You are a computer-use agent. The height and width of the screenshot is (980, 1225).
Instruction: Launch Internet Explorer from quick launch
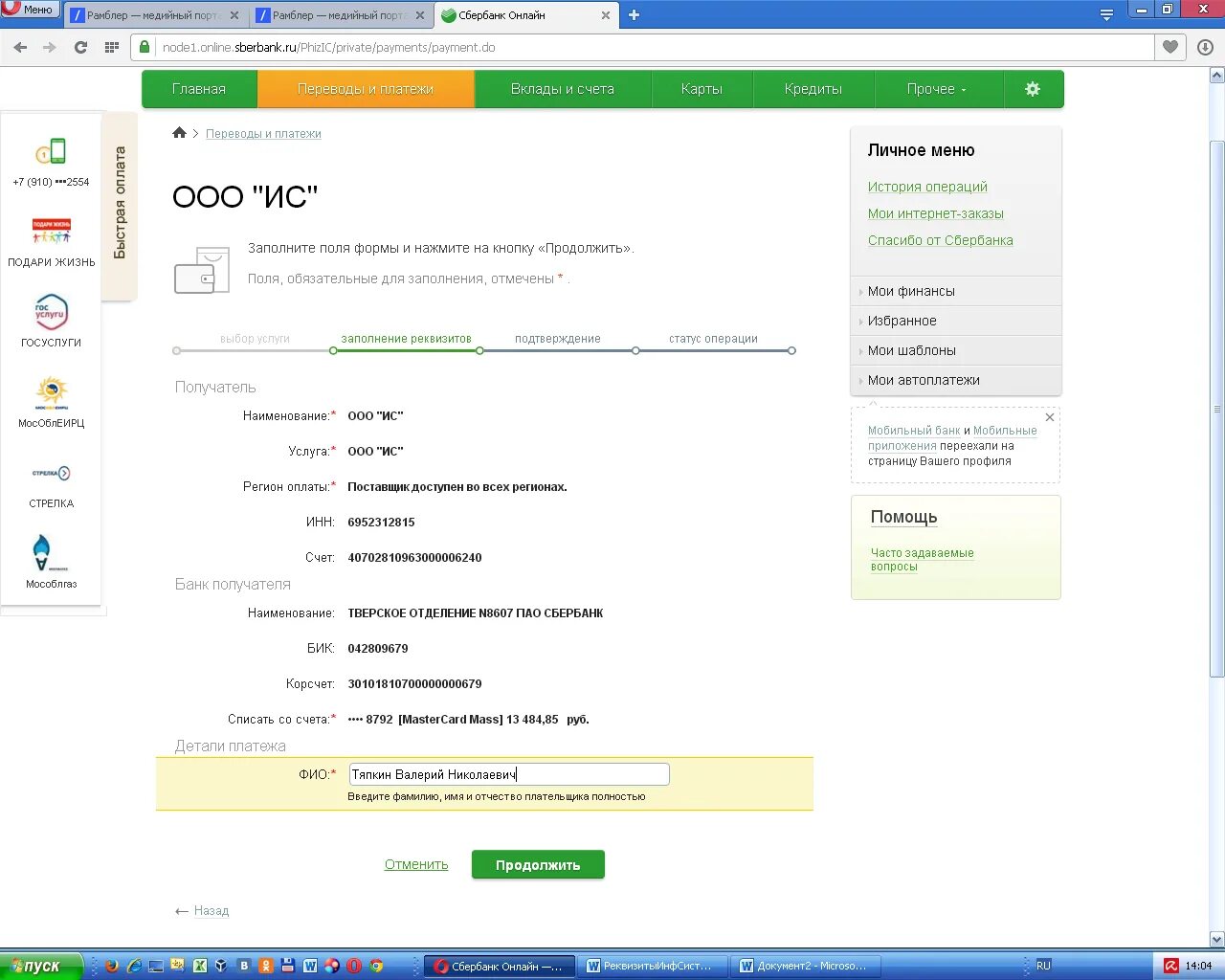134,966
